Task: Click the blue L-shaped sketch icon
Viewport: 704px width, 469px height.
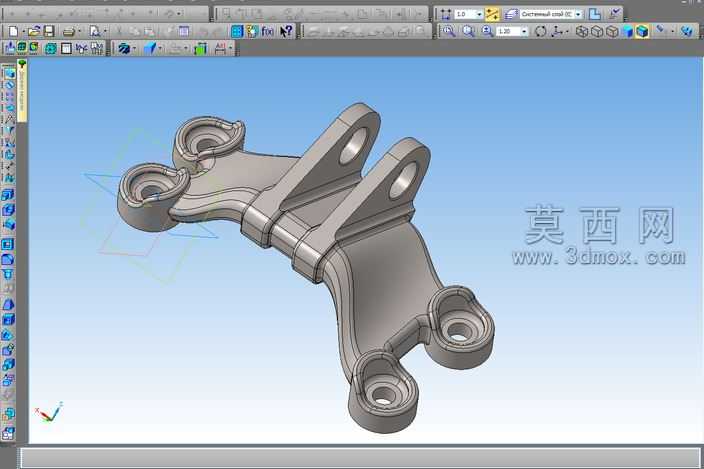Action: (594, 14)
